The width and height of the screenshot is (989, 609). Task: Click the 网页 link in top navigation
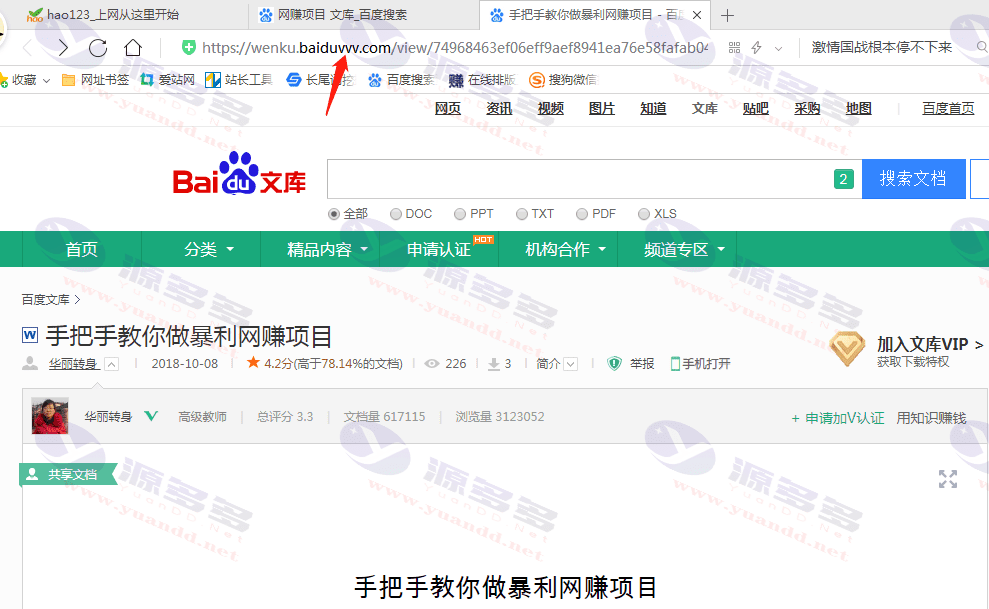[448, 108]
